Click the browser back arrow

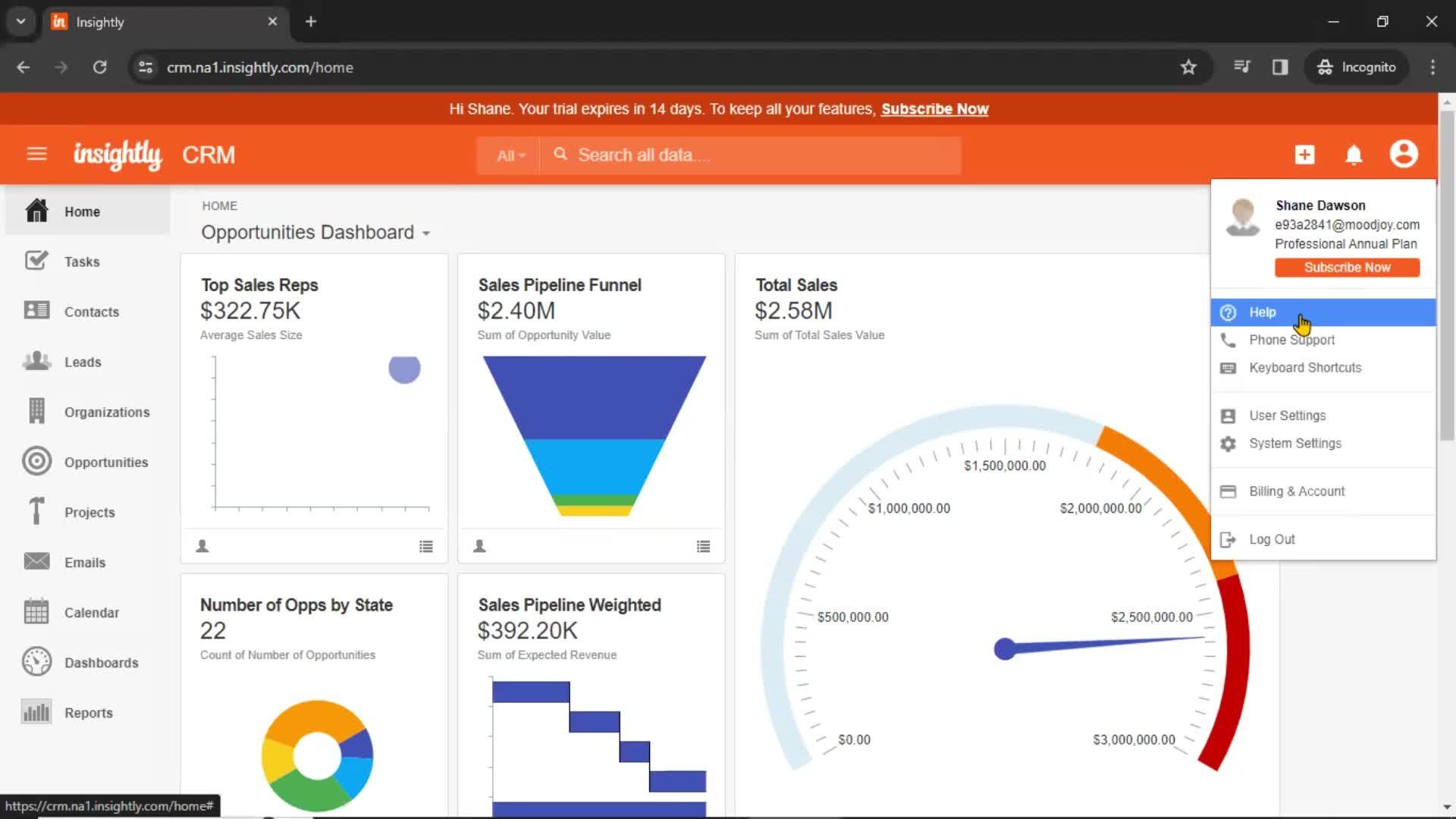click(x=24, y=67)
